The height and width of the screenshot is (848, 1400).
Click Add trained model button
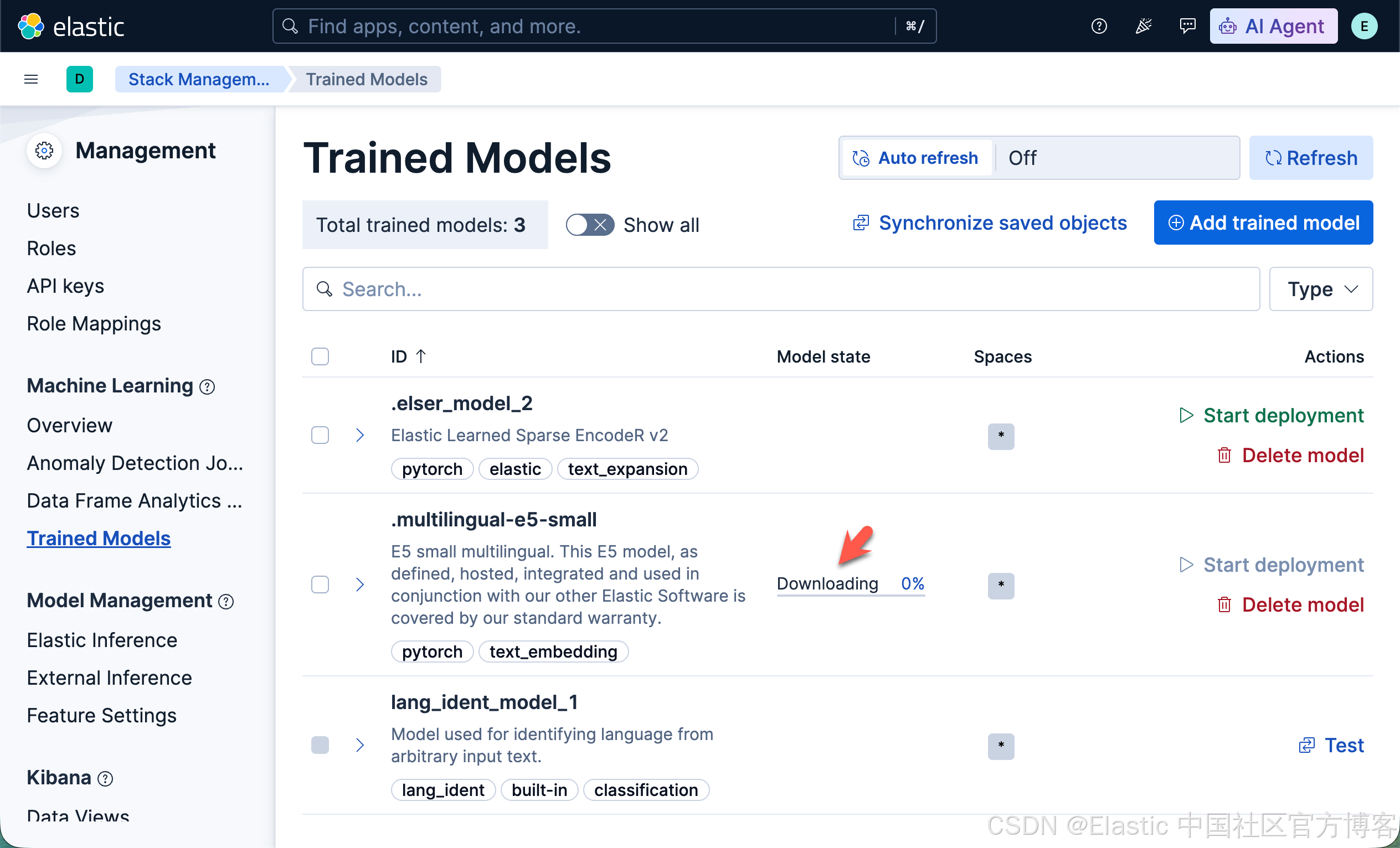pyautogui.click(x=1263, y=223)
